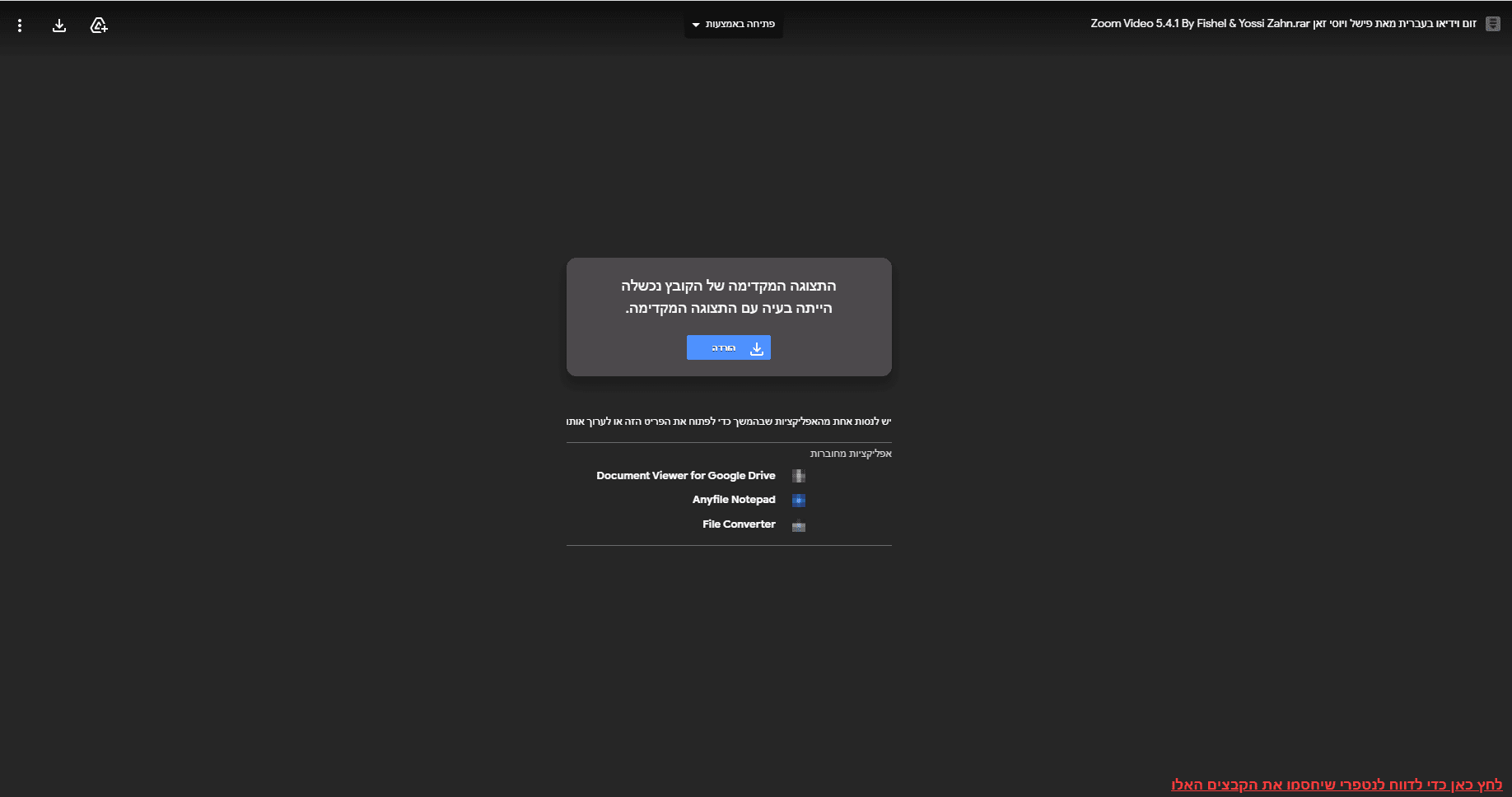This screenshot has width=1512, height=797.
Task: Click the File Converter app icon
Action: (798, 526)
